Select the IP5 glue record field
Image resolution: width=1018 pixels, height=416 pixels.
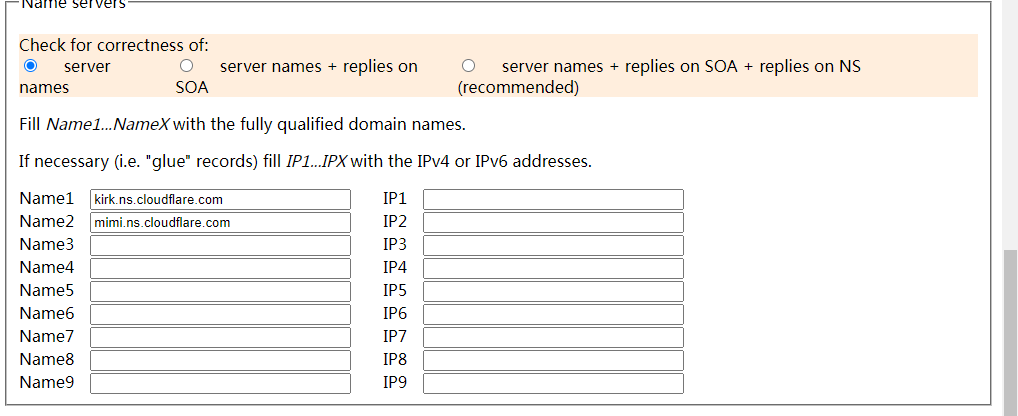[553, 292]
